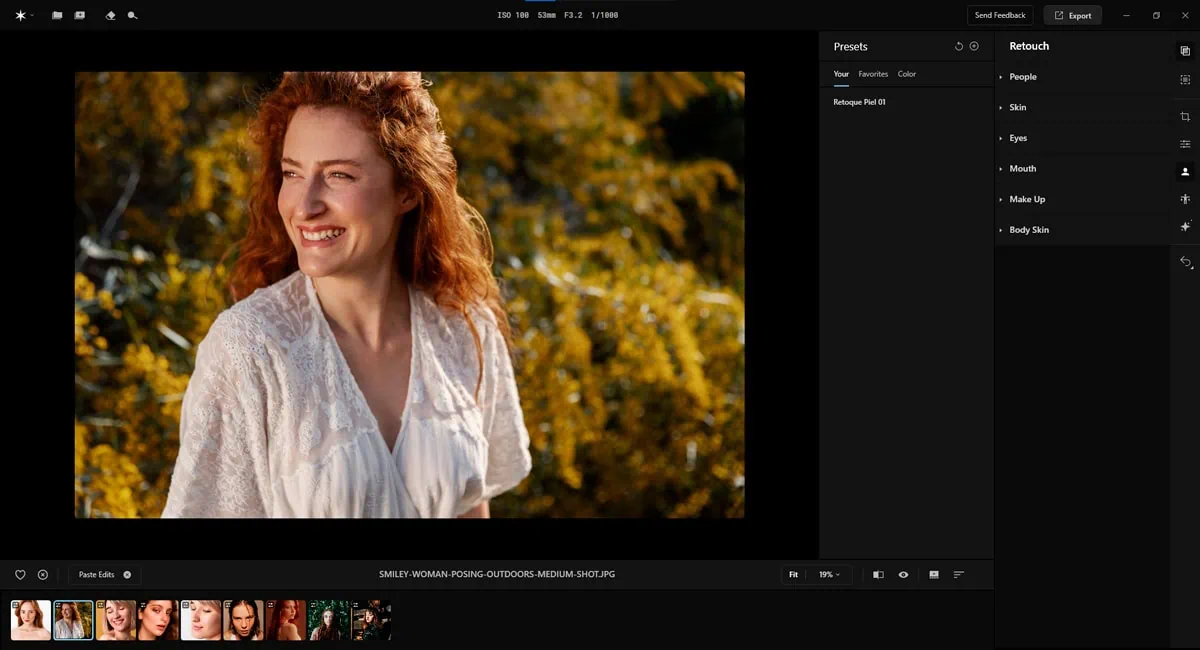This screenshot has width=1200, height=650.
Task: Click the 53mm focal length text
Action: point(547,16)
